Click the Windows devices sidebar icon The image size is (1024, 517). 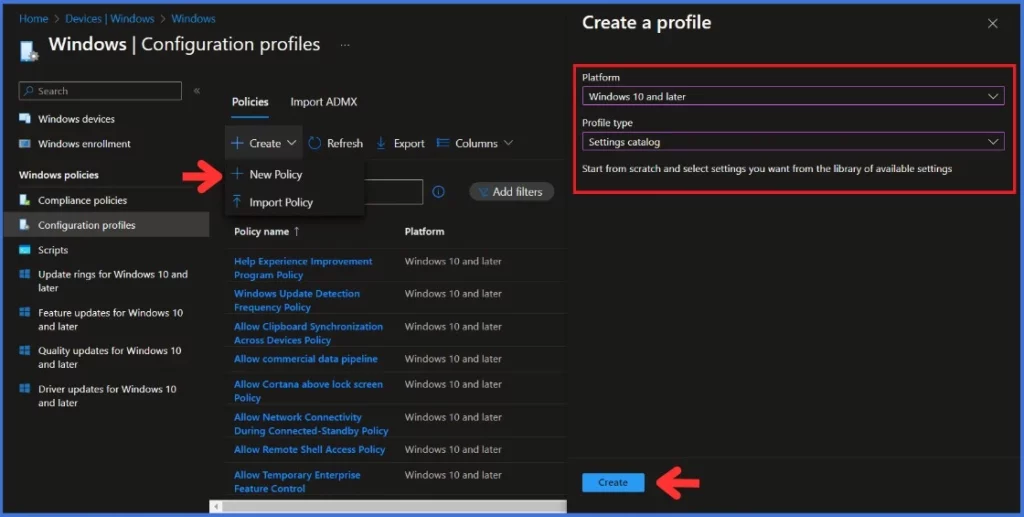pos(25,119)
